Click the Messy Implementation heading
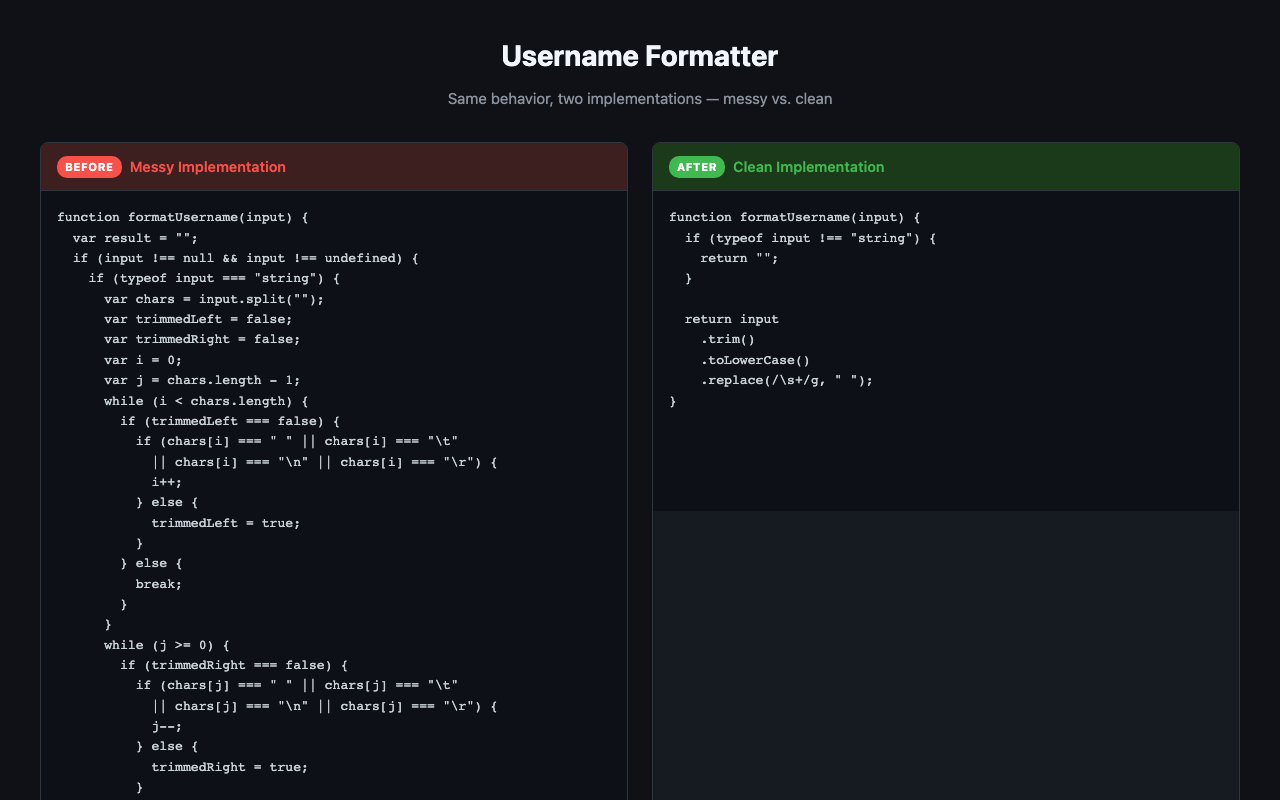The height and width of the screenshot is (800, 1280). click(x=208, y=167)
